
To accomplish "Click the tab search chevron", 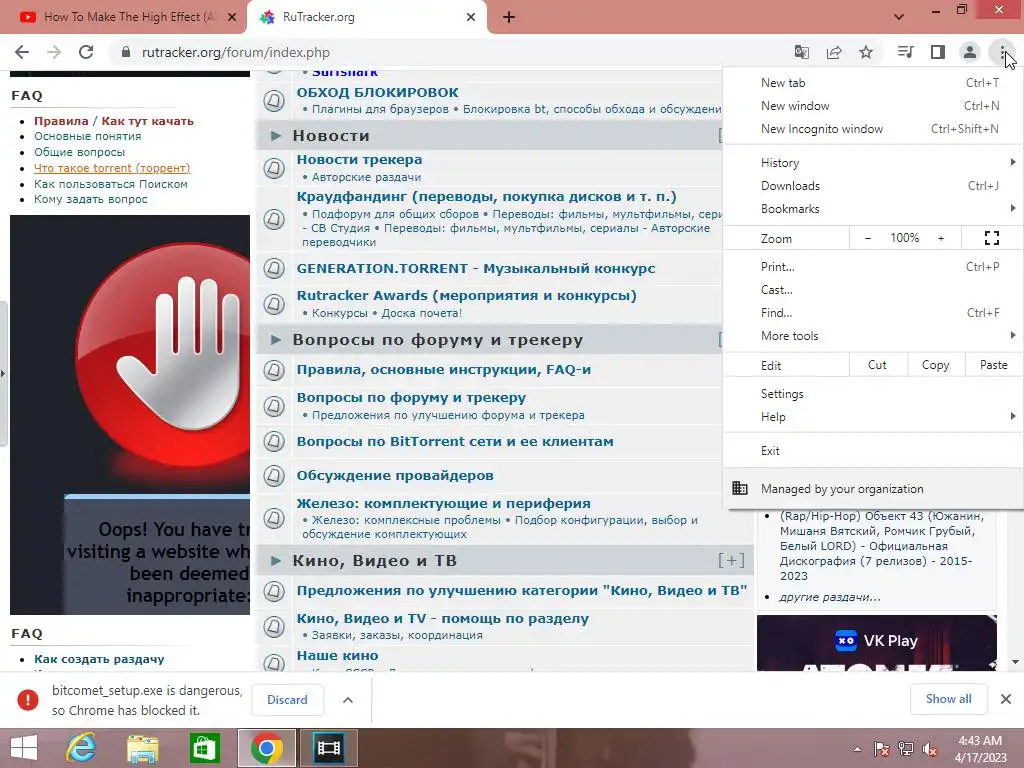I will click(x=899, y=17).
